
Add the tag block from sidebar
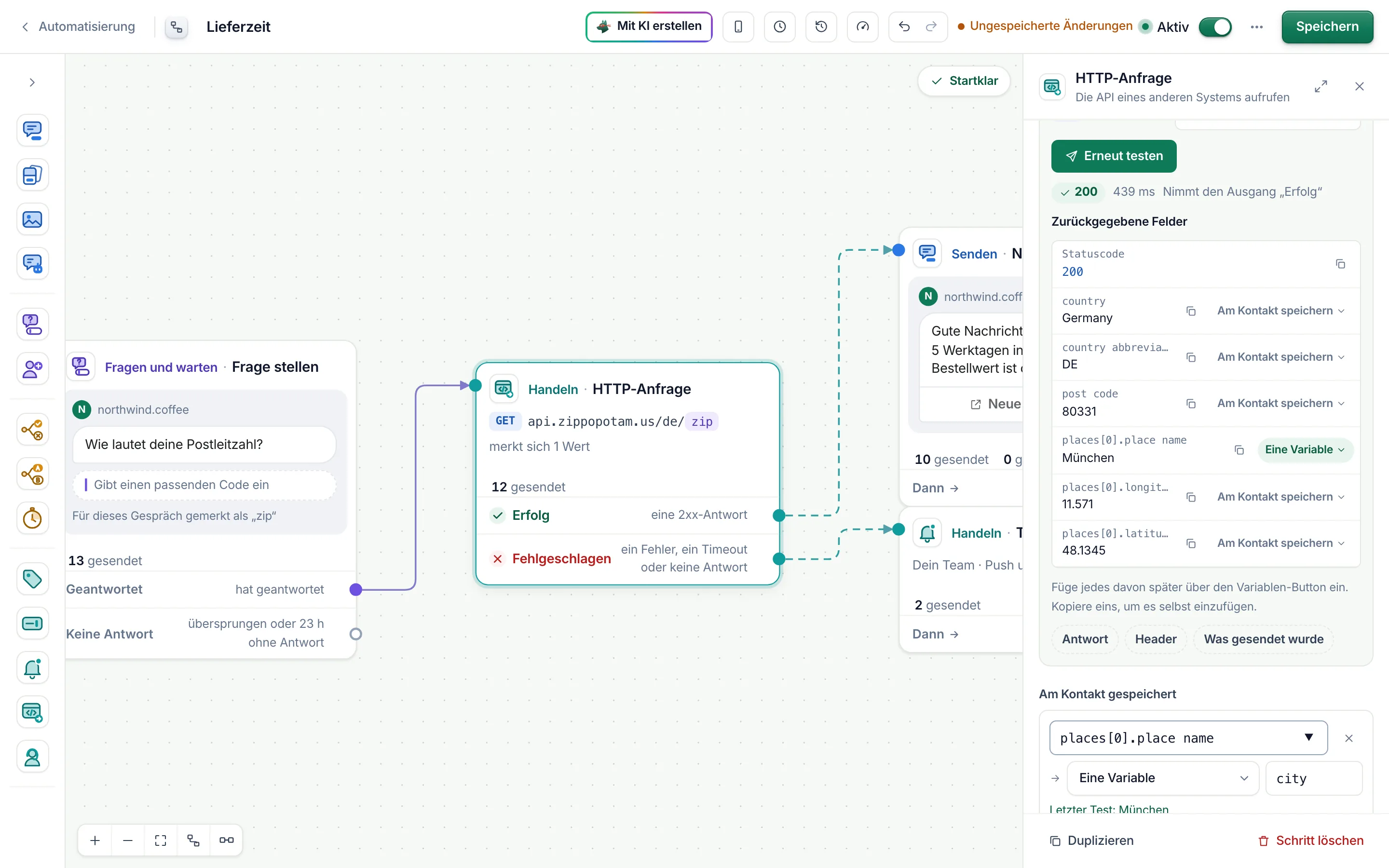click(x=32, y=578)
